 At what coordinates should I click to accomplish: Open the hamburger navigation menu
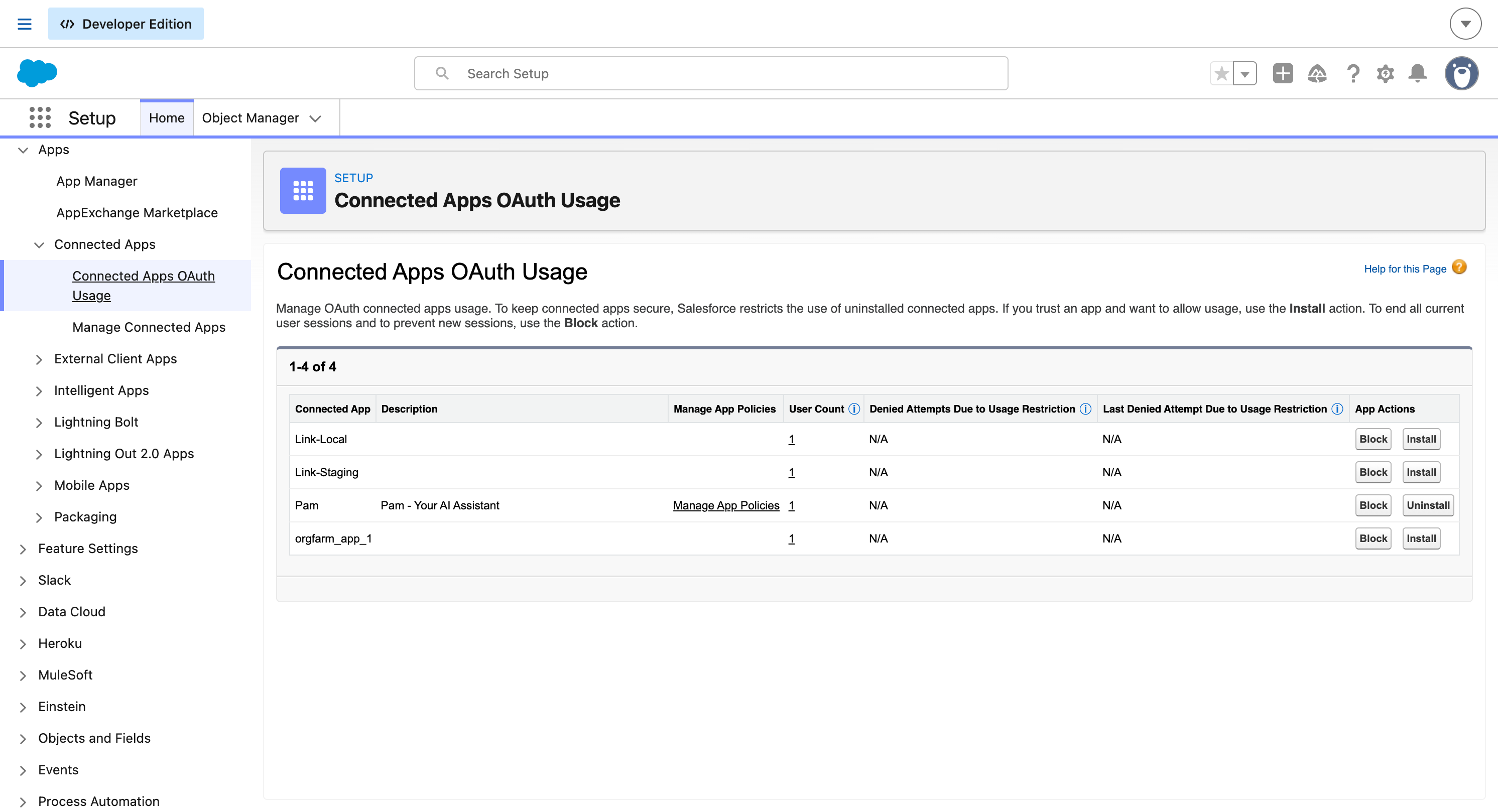(x=25, y=24)
